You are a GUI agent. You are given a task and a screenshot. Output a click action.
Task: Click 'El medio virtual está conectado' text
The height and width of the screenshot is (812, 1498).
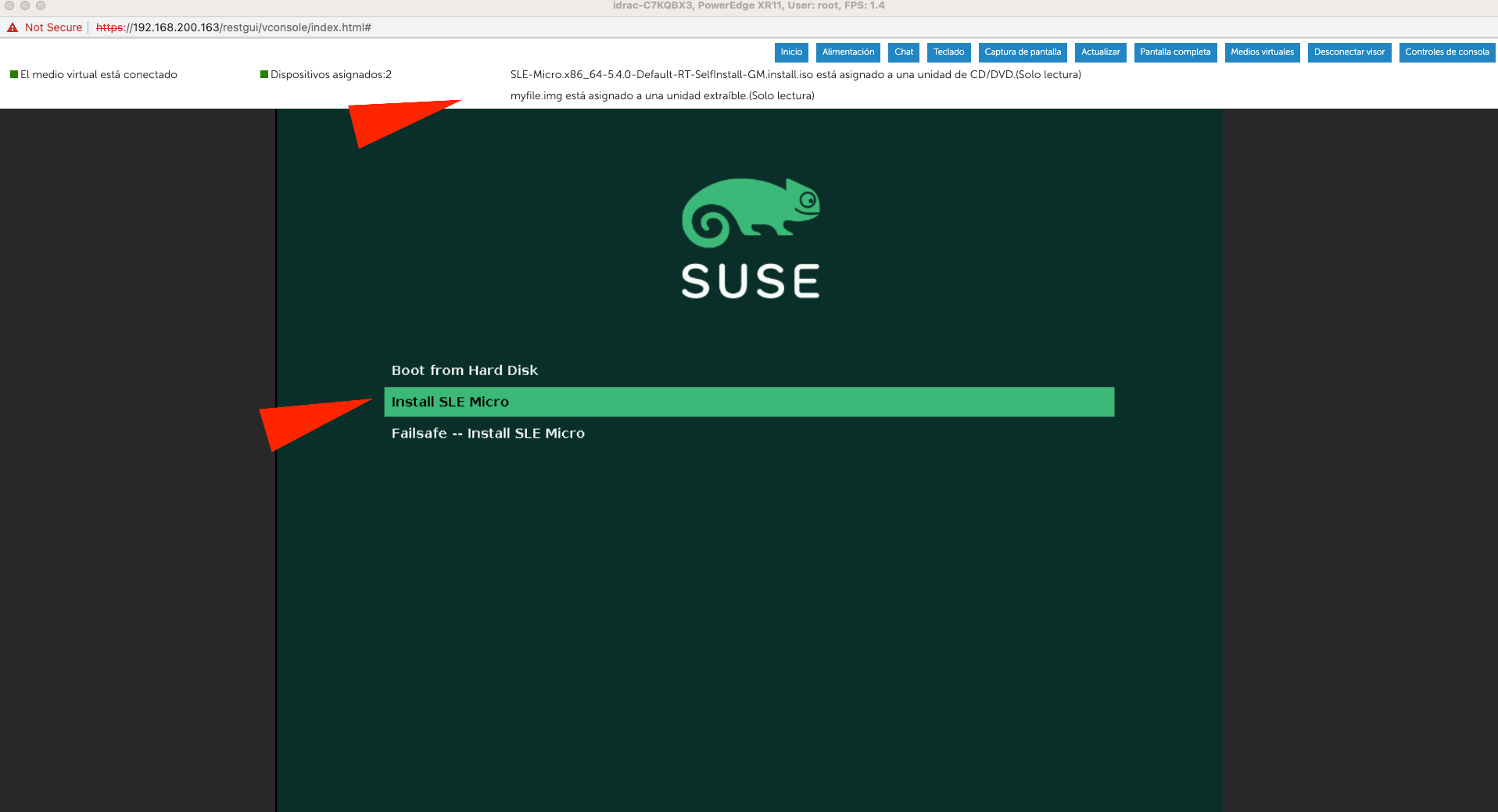click(x=99, y=75)
